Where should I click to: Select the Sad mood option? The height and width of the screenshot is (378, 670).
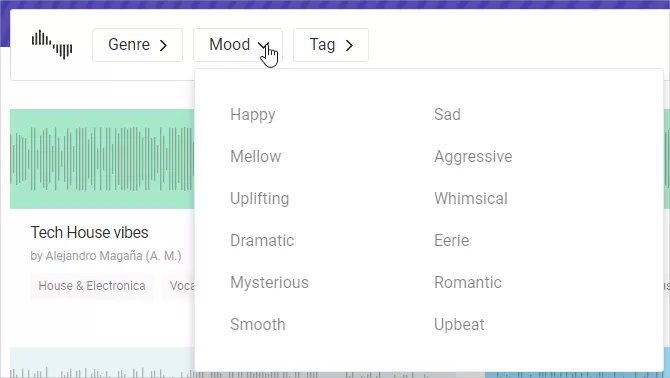[447, 114]
